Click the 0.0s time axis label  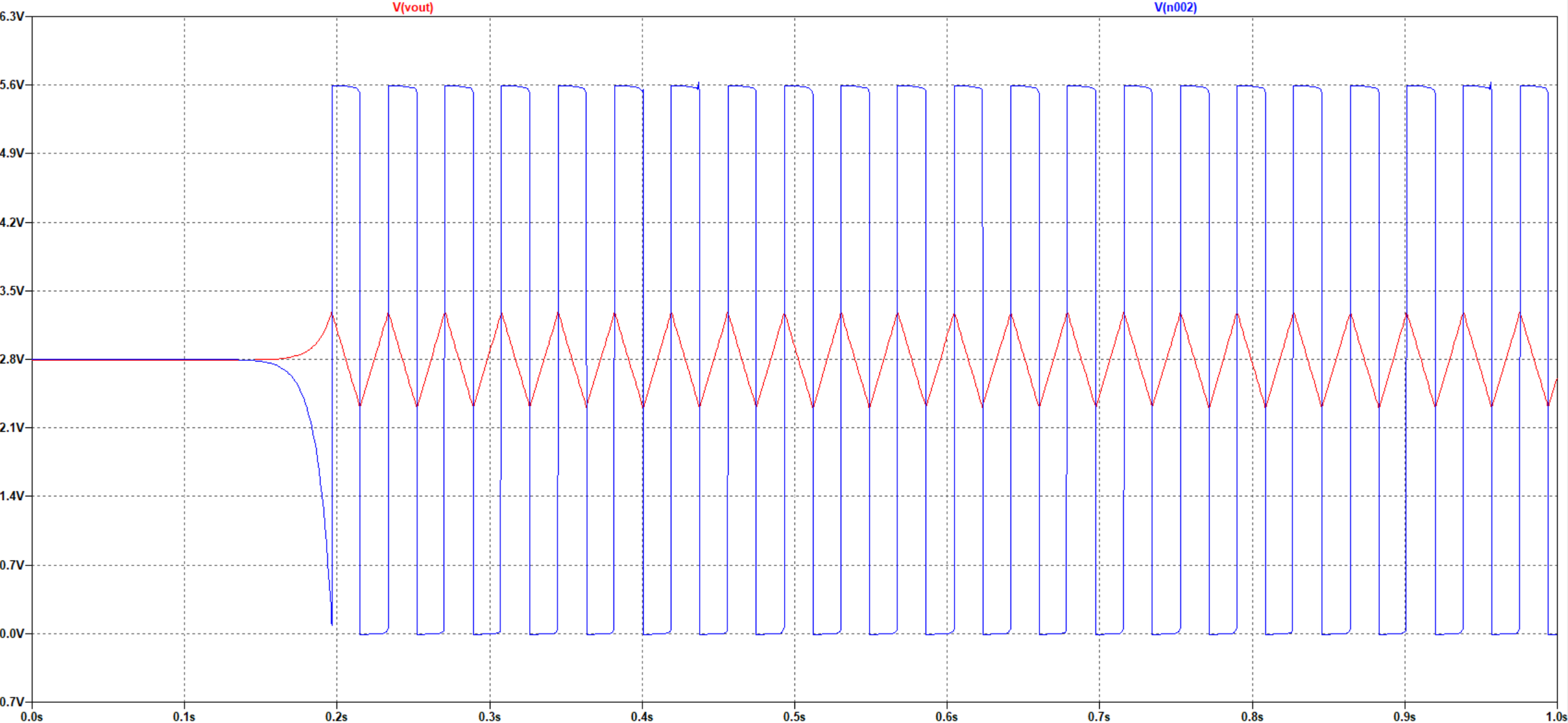(x=31, y=716)
